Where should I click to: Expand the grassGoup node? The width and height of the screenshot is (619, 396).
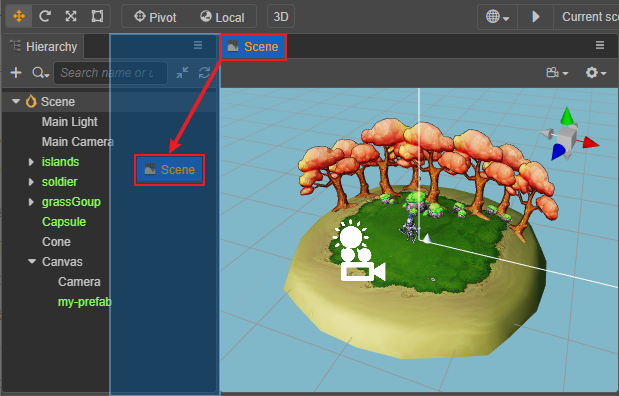(31, 202)
